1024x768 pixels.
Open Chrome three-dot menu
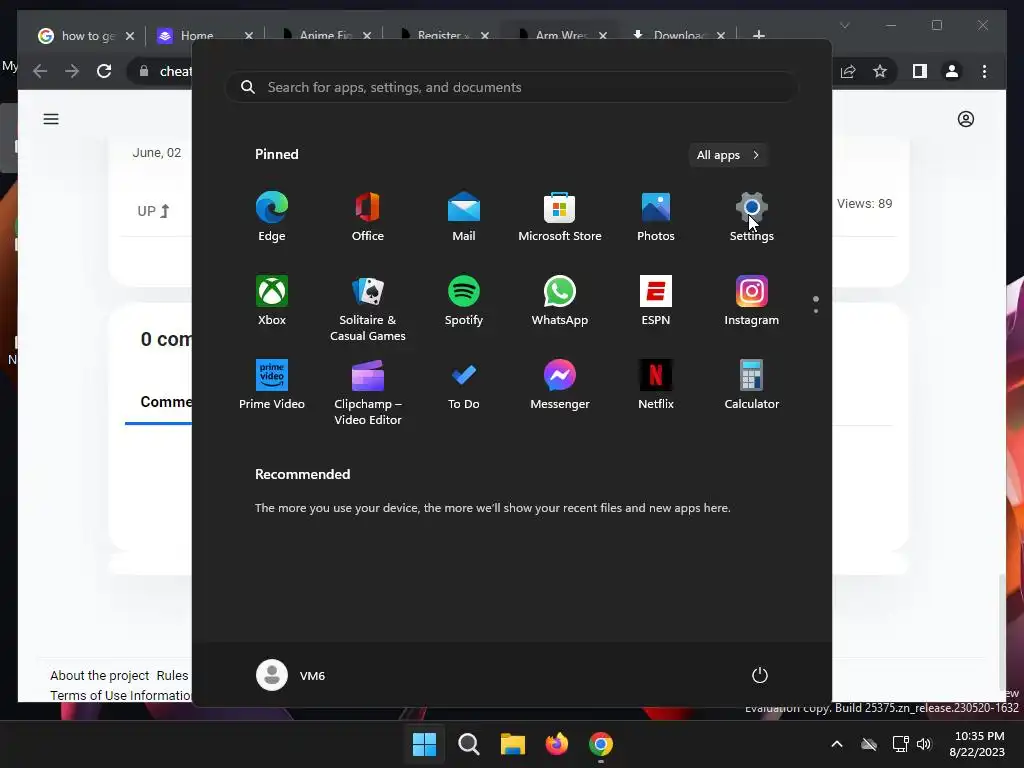(x=984, y=71)
